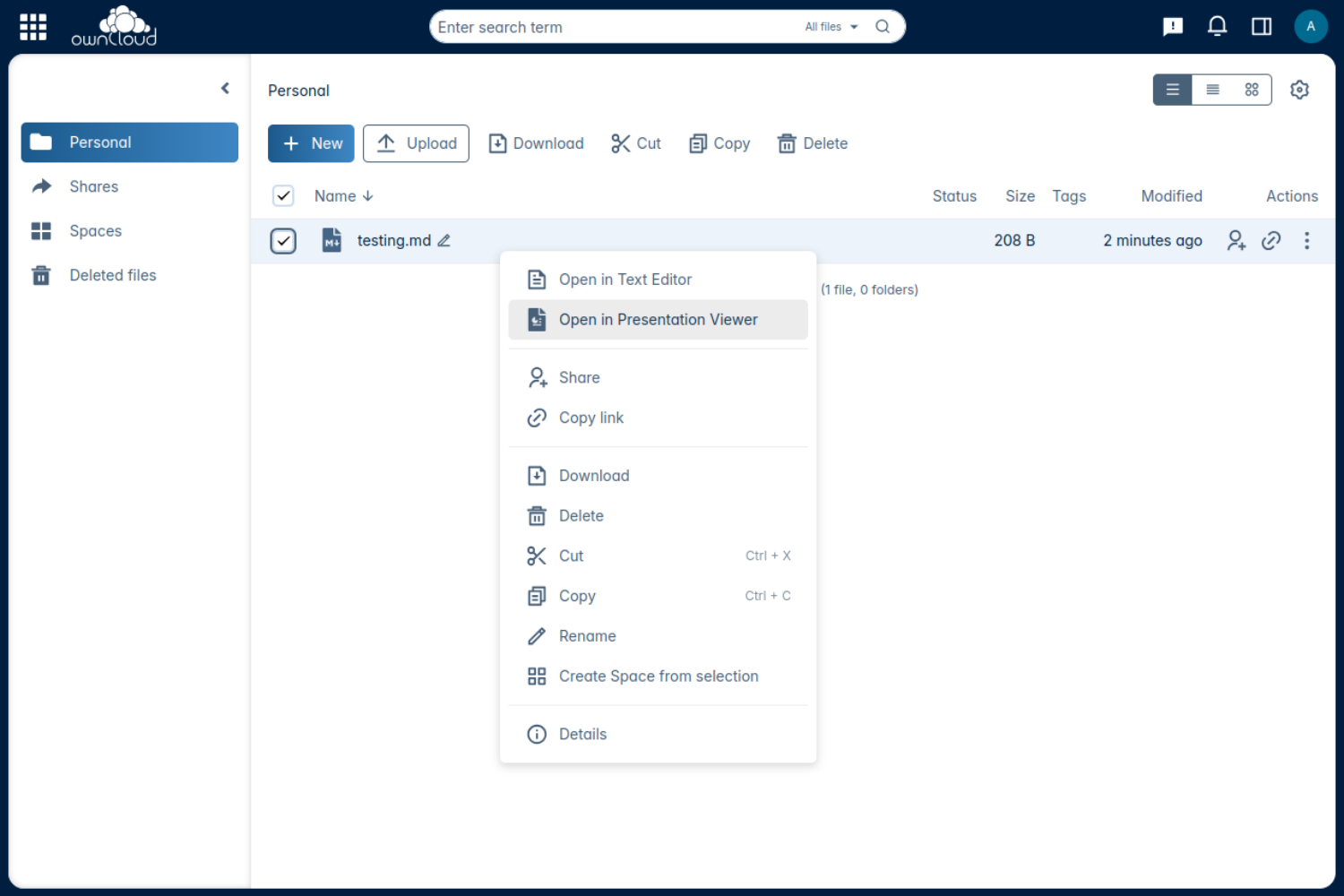Click the copy link icon for testing.md
1344x896 pixels.
(1271, 240)
